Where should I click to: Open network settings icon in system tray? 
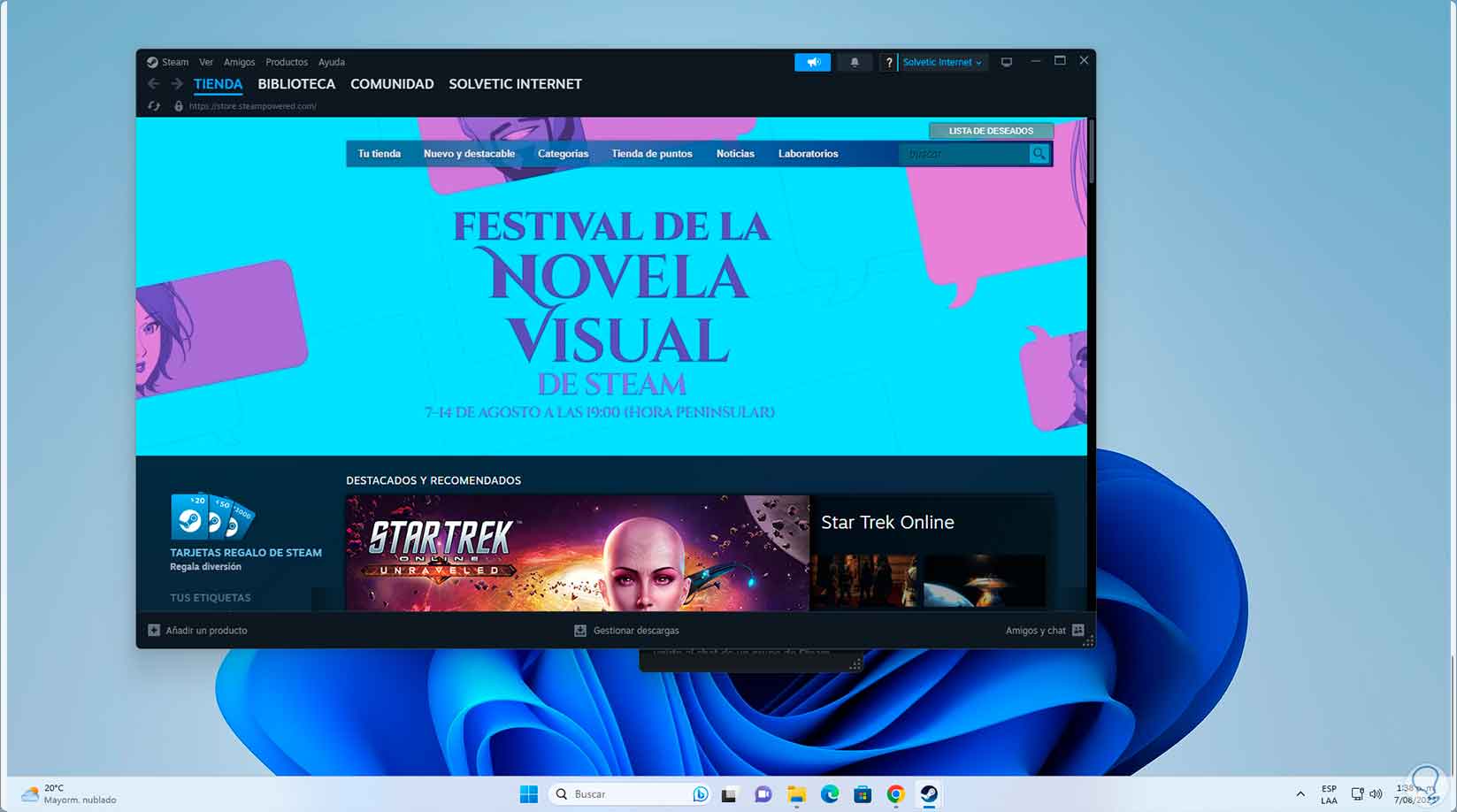click(x=1357, y=794)
